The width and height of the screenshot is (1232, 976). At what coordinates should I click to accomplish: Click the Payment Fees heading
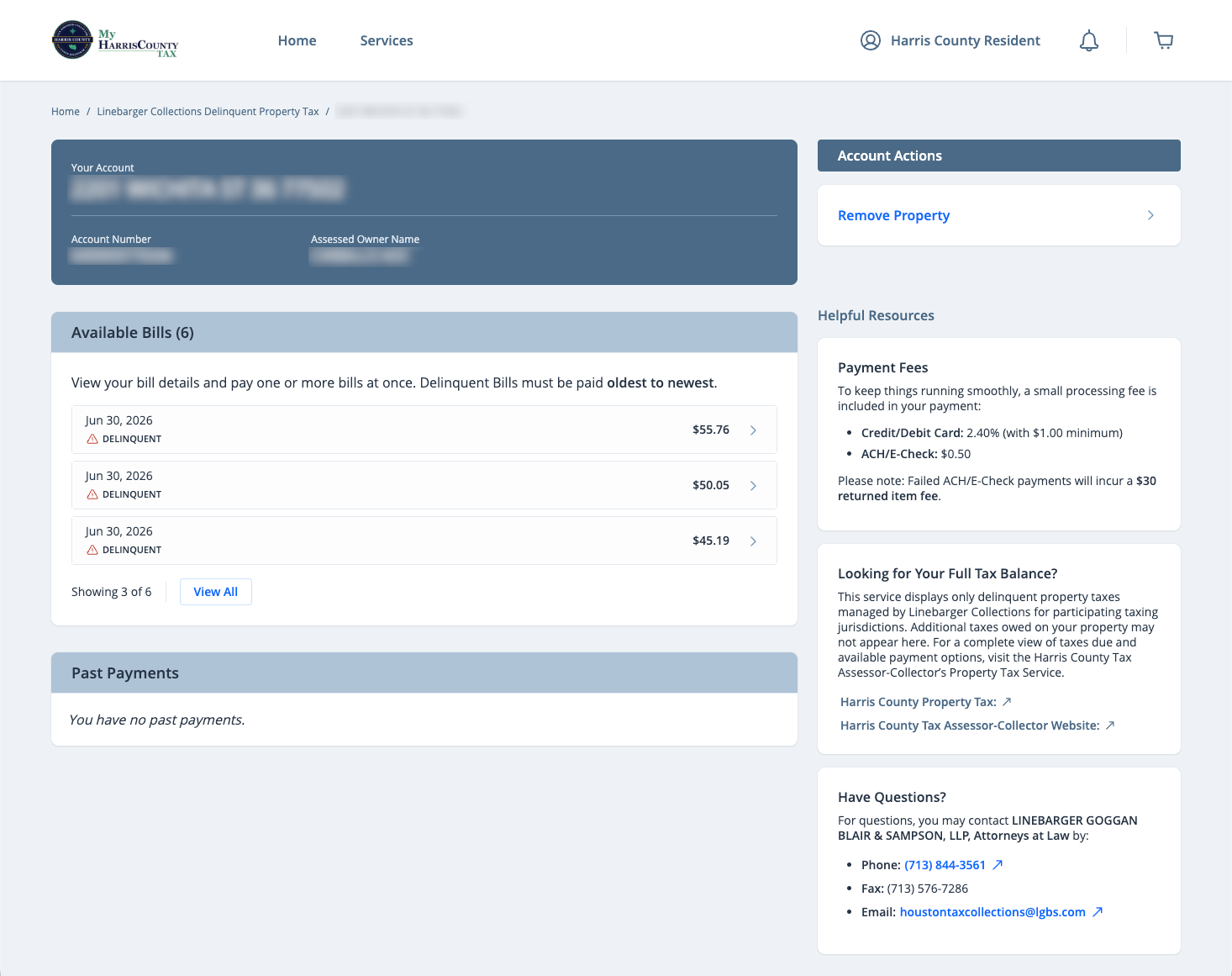pyautogui.click(x=882, y=367)
